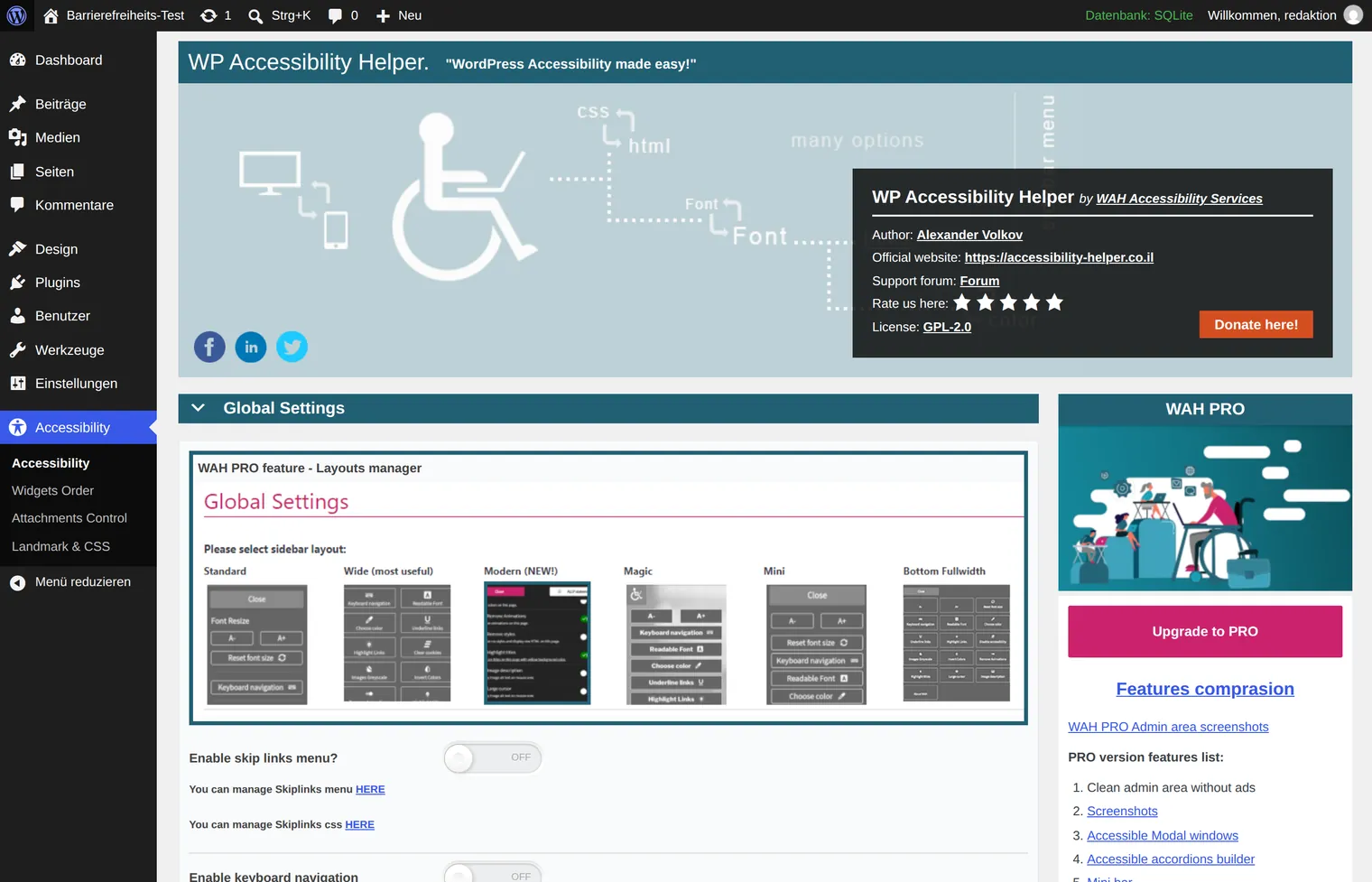The width and height of the screenshot is (1372, 882).
Task: Open Accessible accordions builder link
Action: click(x=1171, y=859)
